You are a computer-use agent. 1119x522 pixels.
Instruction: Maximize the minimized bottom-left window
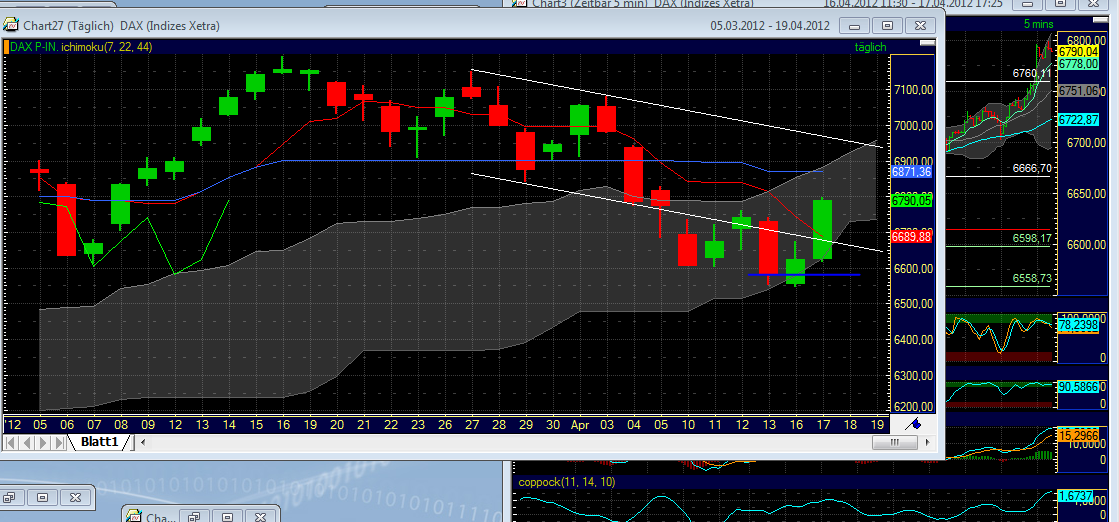(42, 497)
